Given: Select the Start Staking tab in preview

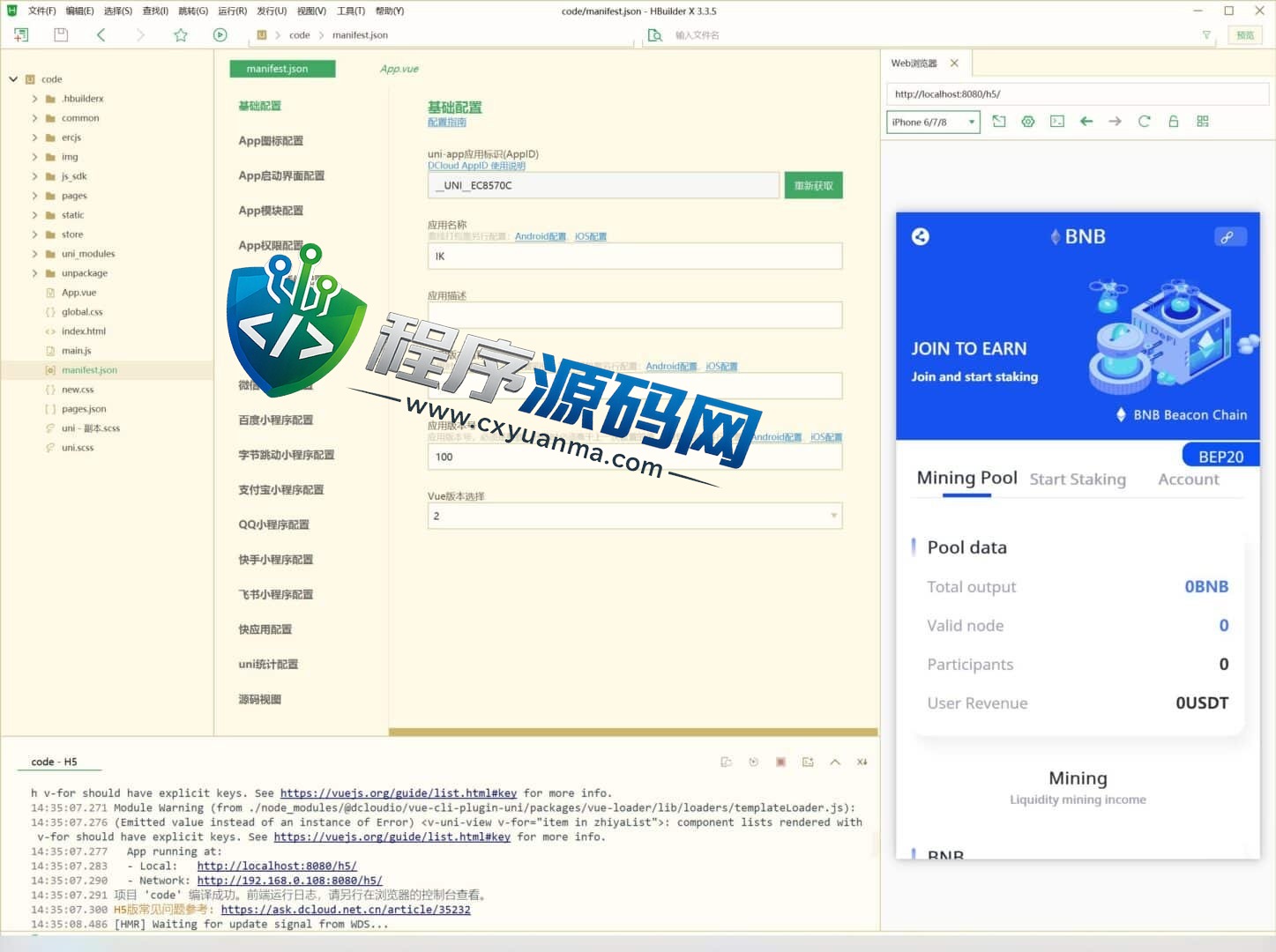Looking at the screenshot, I should click(1078, 480).
